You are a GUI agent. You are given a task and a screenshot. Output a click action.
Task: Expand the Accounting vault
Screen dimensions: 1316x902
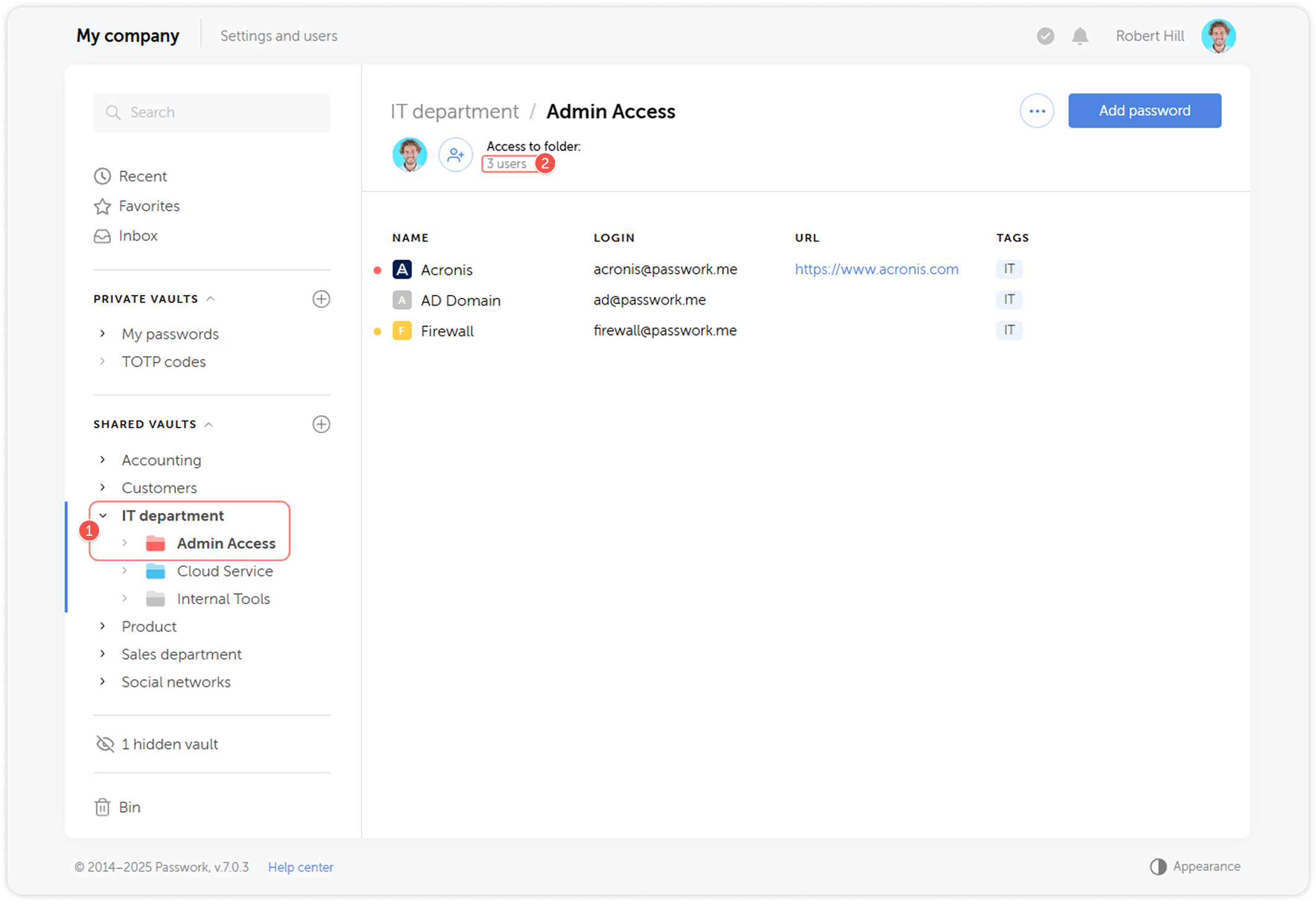[103, 460]
